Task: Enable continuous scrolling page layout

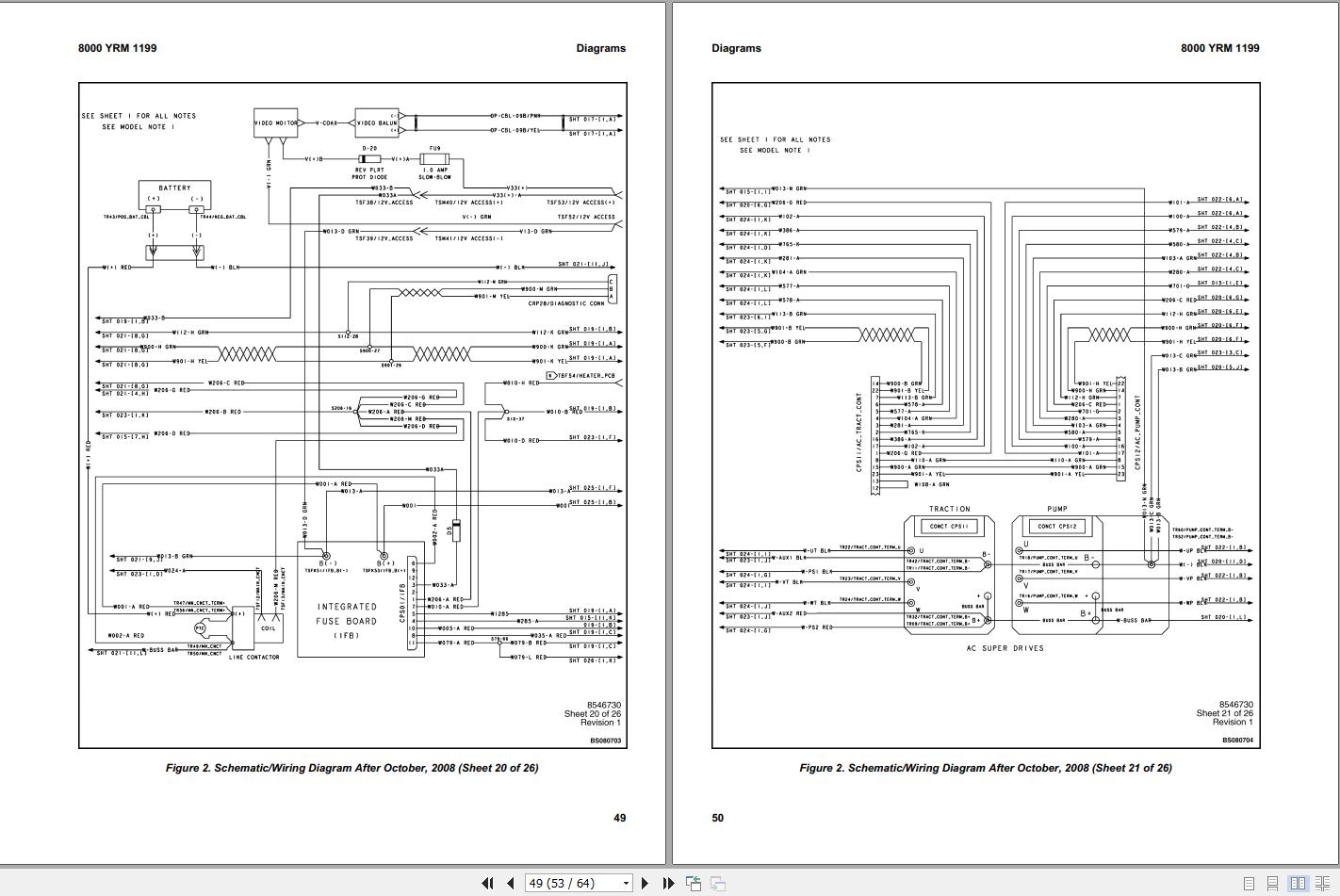Action: pyautogui.click(x=1273, y=883)
